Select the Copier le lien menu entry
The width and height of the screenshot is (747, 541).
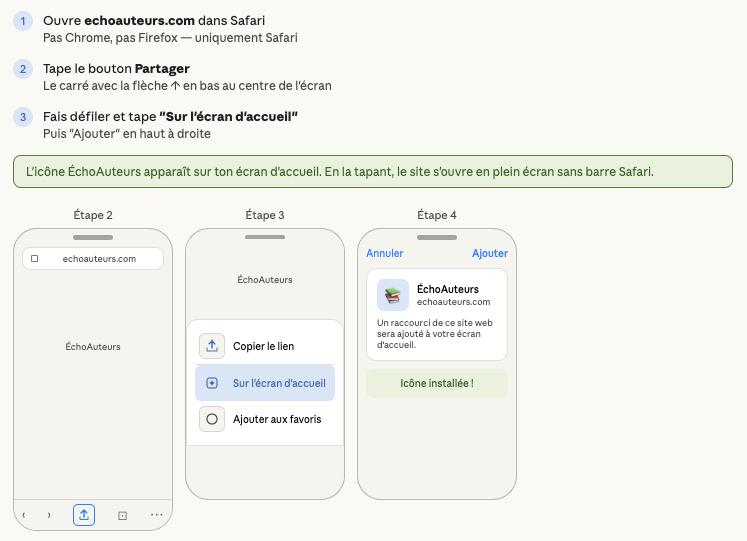click(x=265, y=346)
